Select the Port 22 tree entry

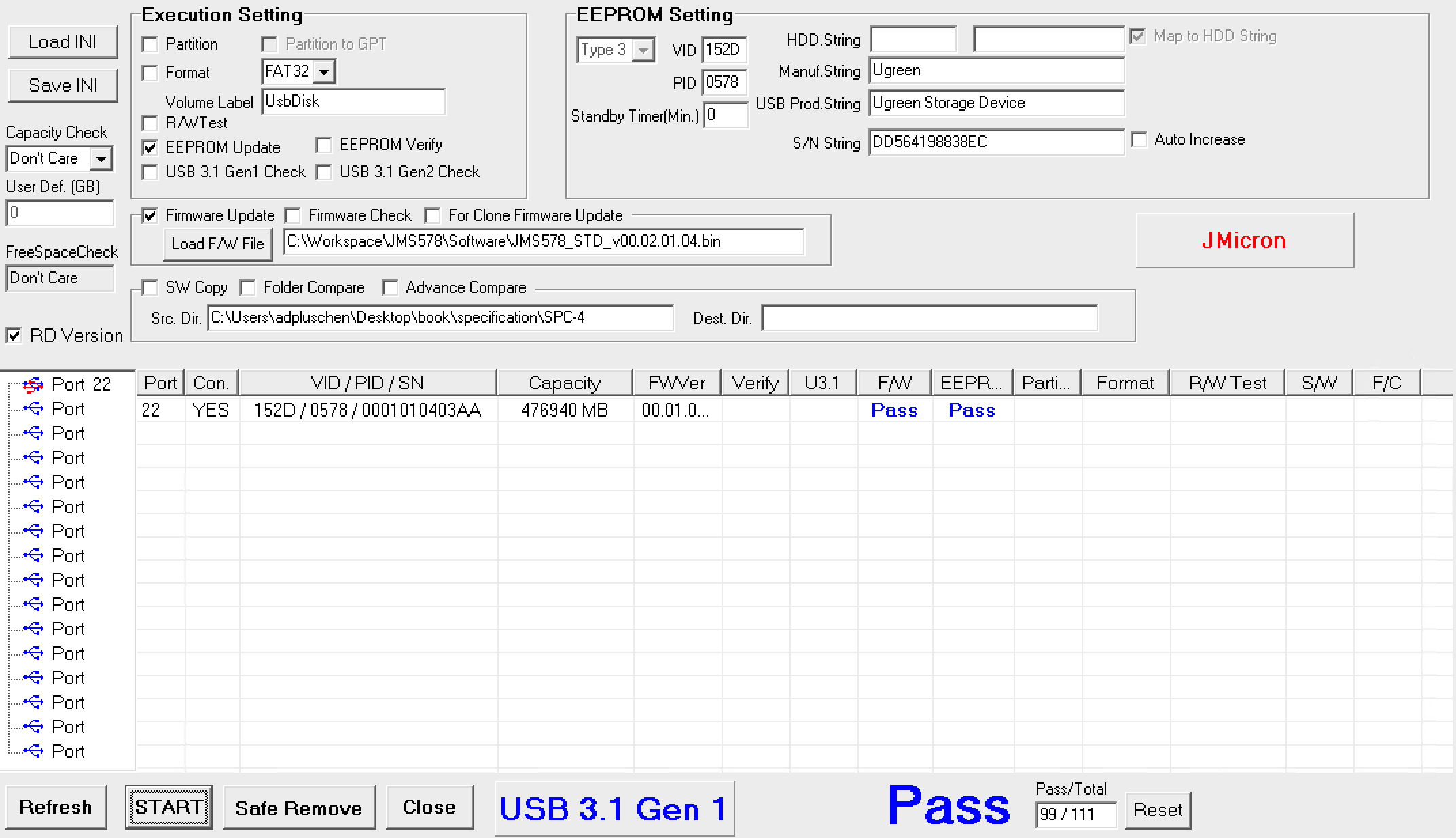pyautogui.click(x=81, y=385)
